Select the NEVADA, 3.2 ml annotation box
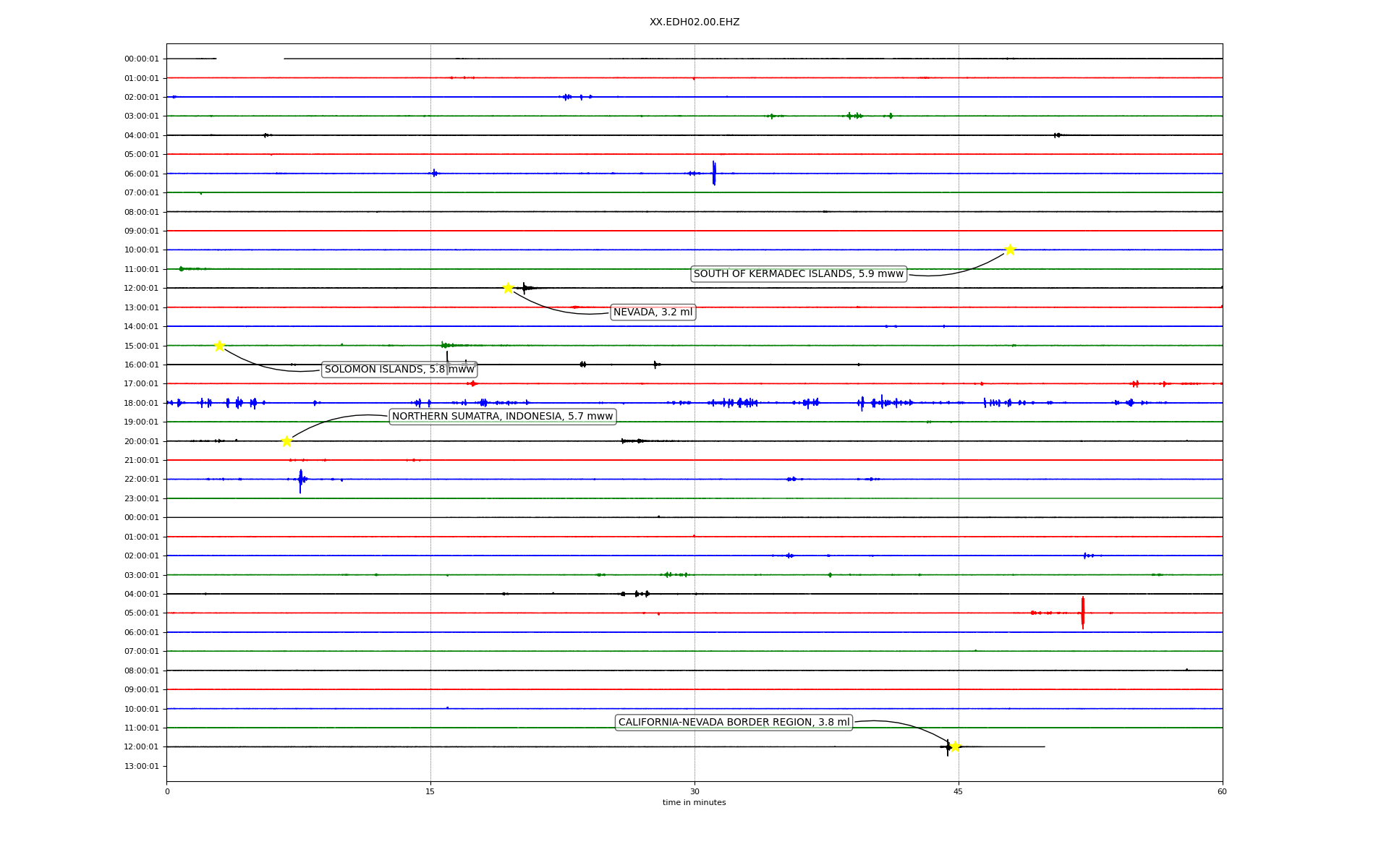1389x868 pixels. point(653,312)
